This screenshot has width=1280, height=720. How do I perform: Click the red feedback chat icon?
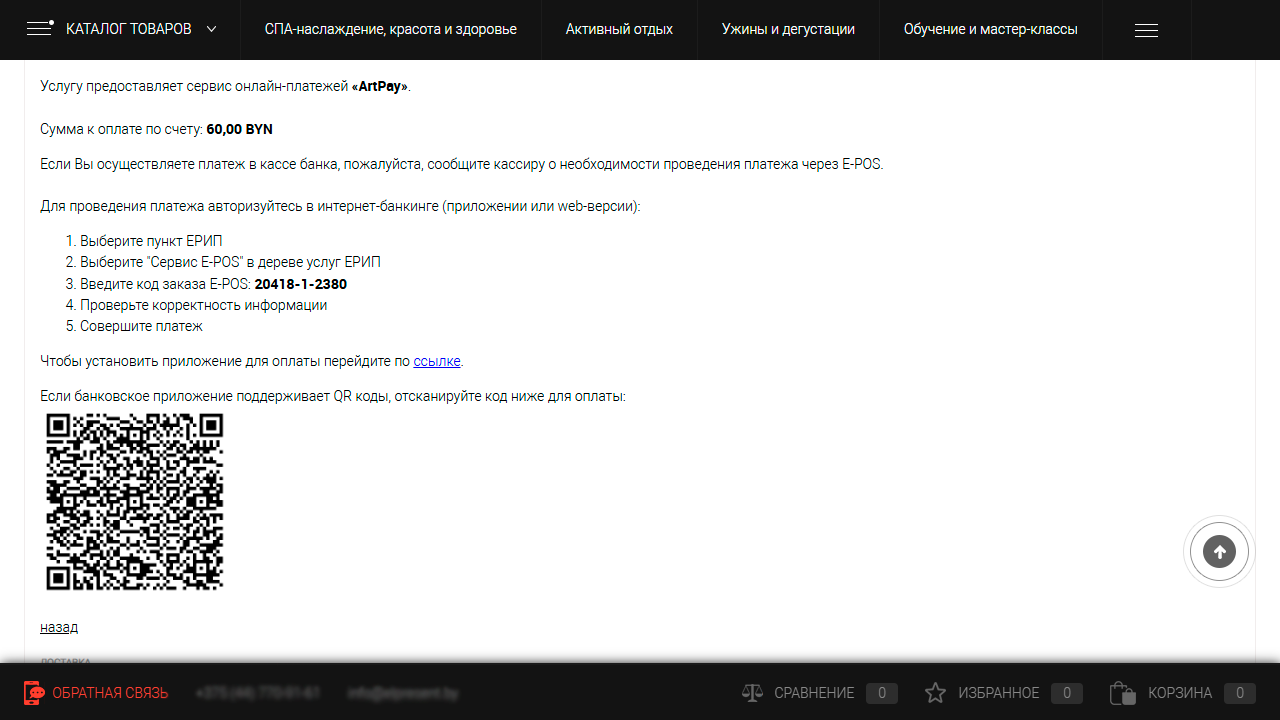pos(34,693)
